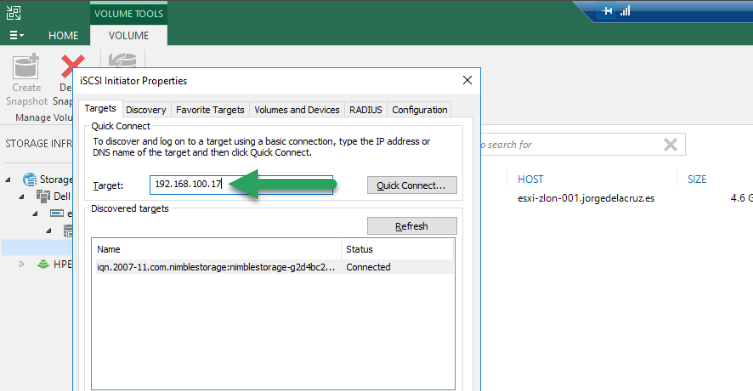753x391 pixels.
Task: Collapse the Storage tree node
Action: point(8,180)
